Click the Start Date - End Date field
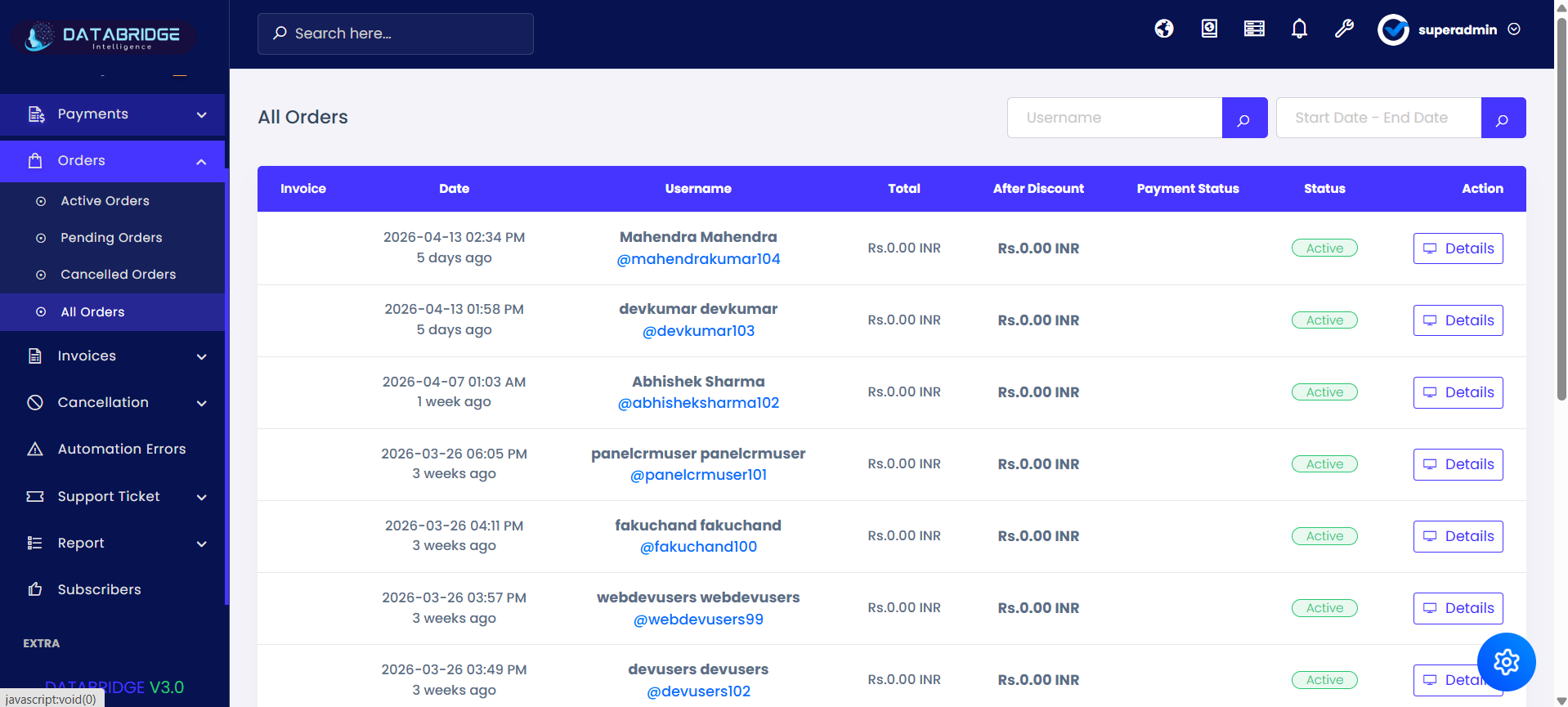This screenshot has width=1568, height=707. point(1378,118)
